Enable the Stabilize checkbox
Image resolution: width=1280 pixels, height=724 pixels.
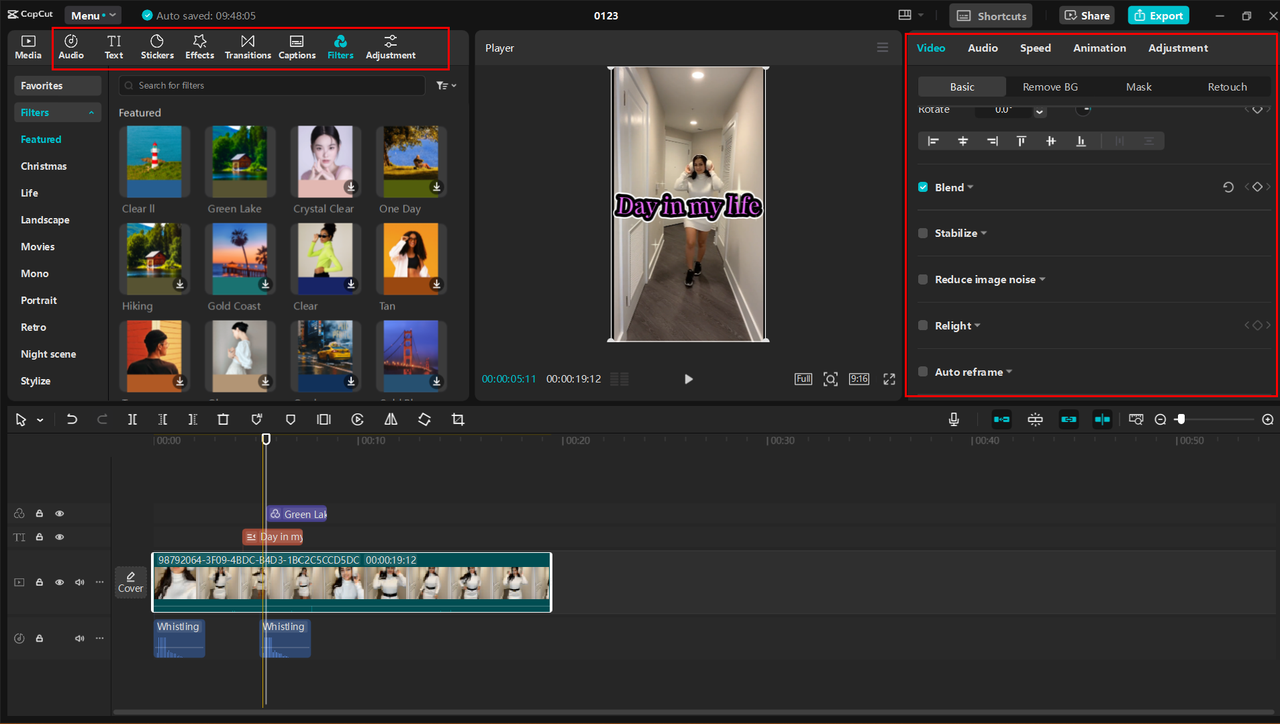pyautogui.click(x=922, y=233)
